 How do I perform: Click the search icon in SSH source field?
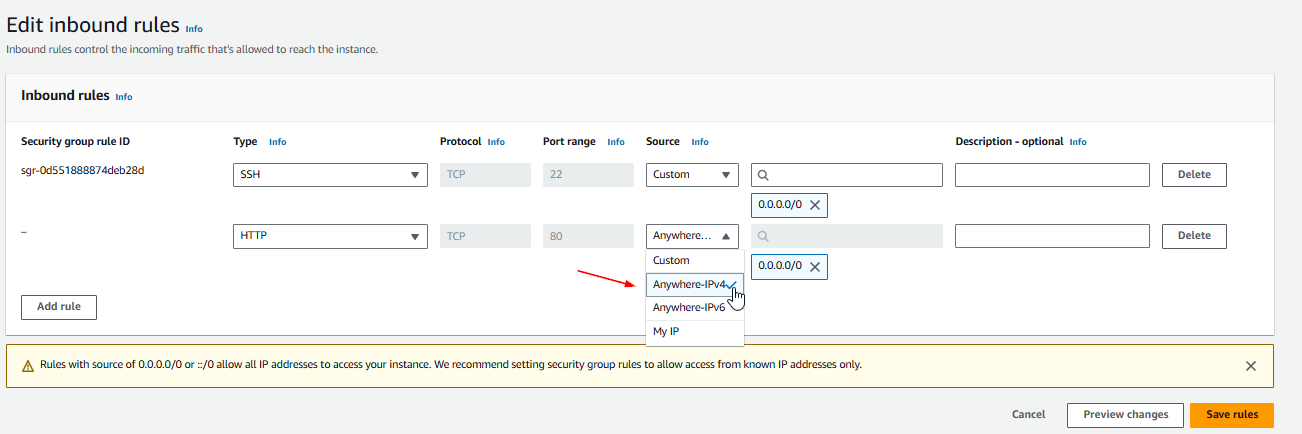point(764,175)
